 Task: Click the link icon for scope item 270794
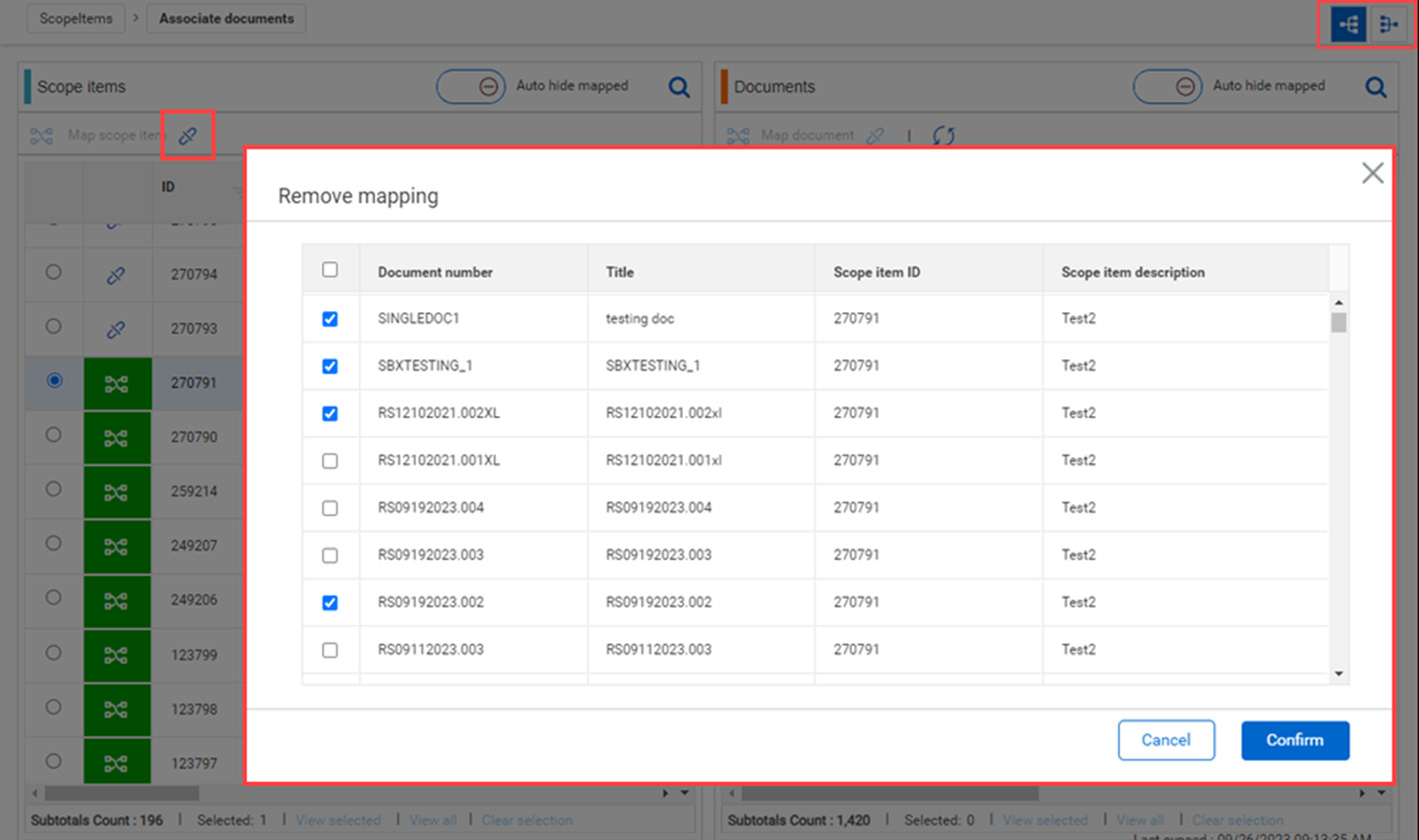116,276
